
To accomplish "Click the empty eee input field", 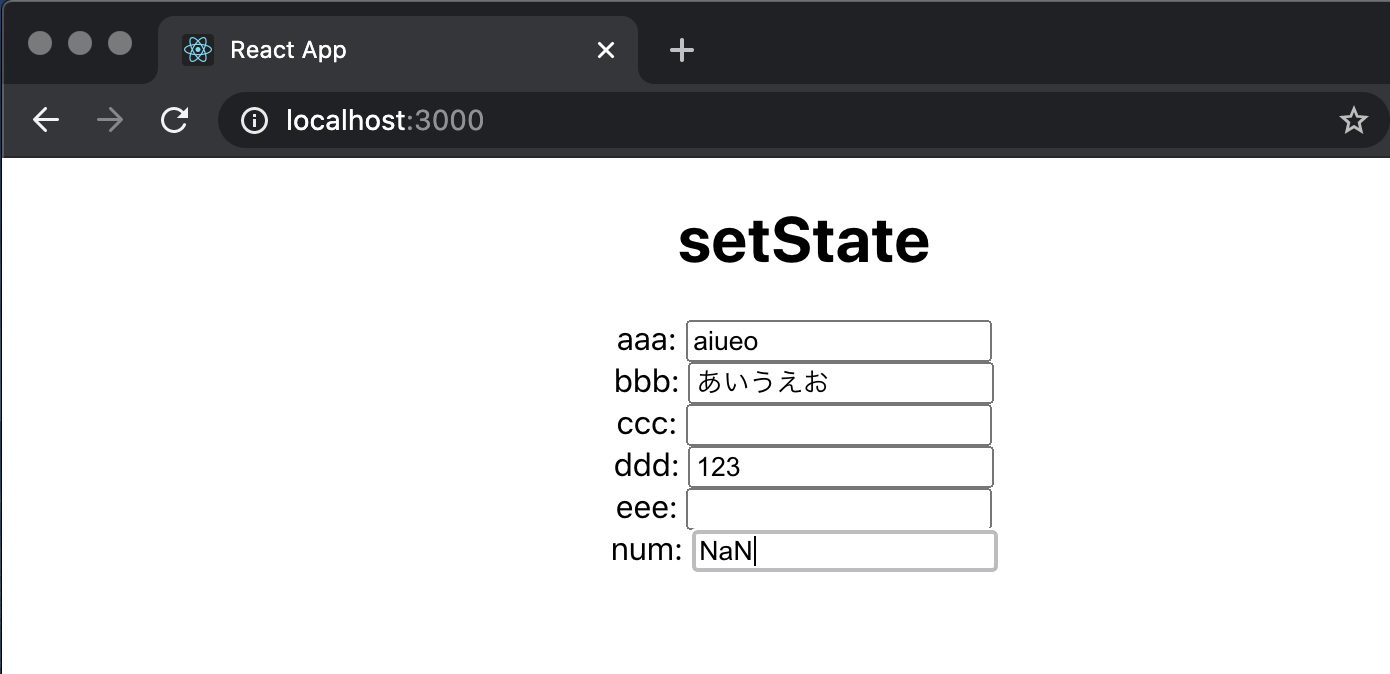I will click(x=838, y=508).
